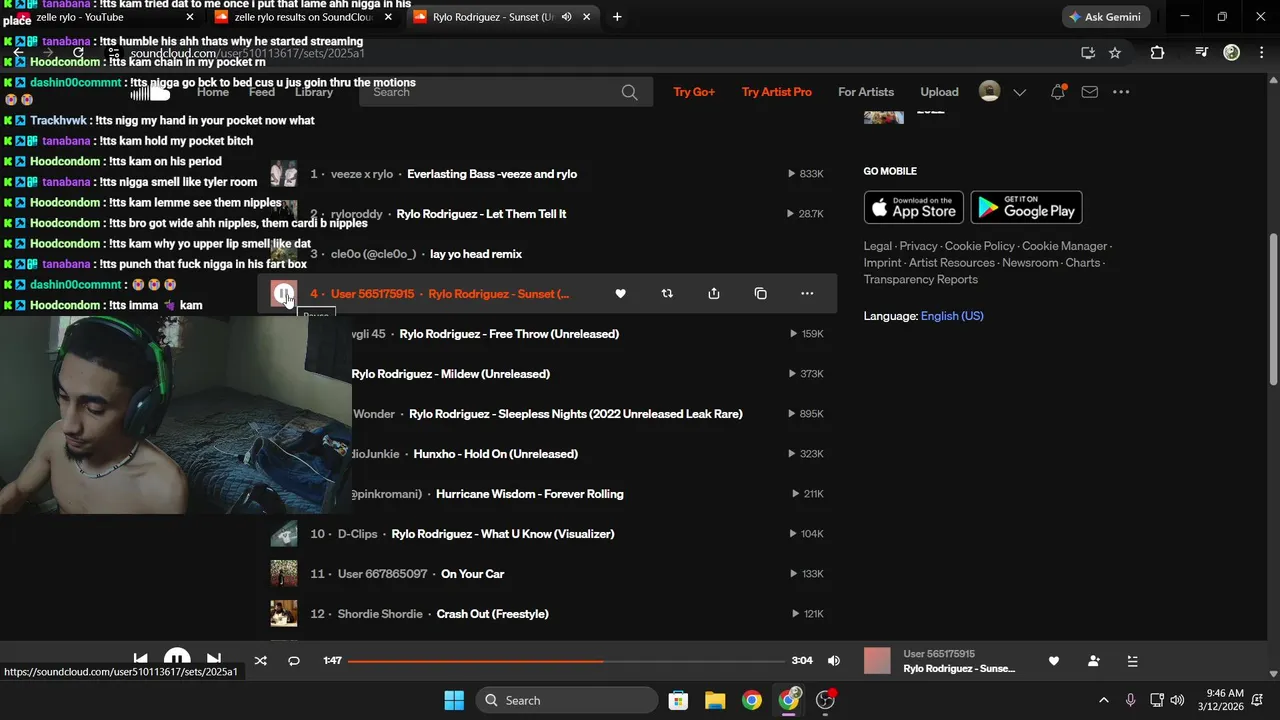Open Chrome media controls icon
1280x720 pixels.
(1202, 53)
